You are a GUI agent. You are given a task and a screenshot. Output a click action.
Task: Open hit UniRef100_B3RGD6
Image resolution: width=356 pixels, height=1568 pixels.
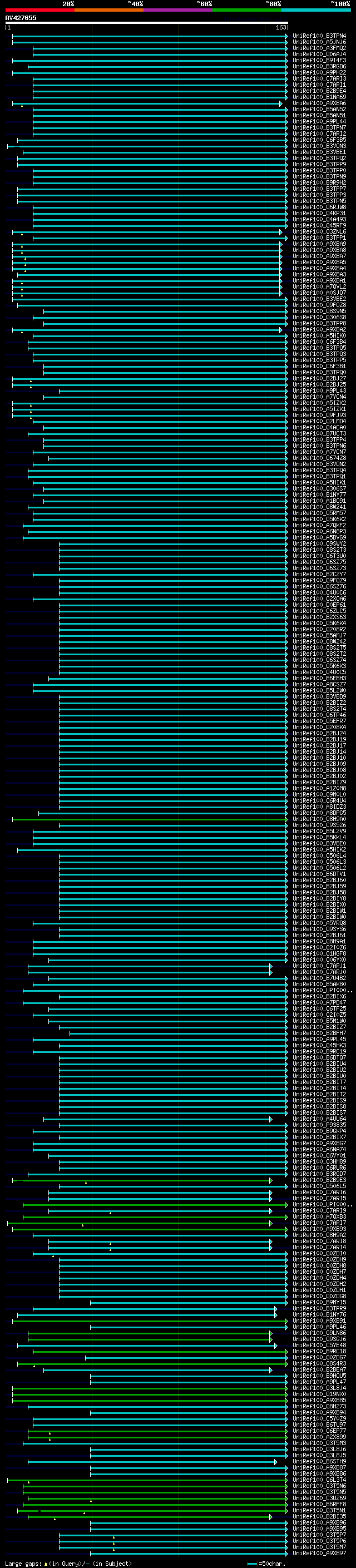tap(319, 66)
